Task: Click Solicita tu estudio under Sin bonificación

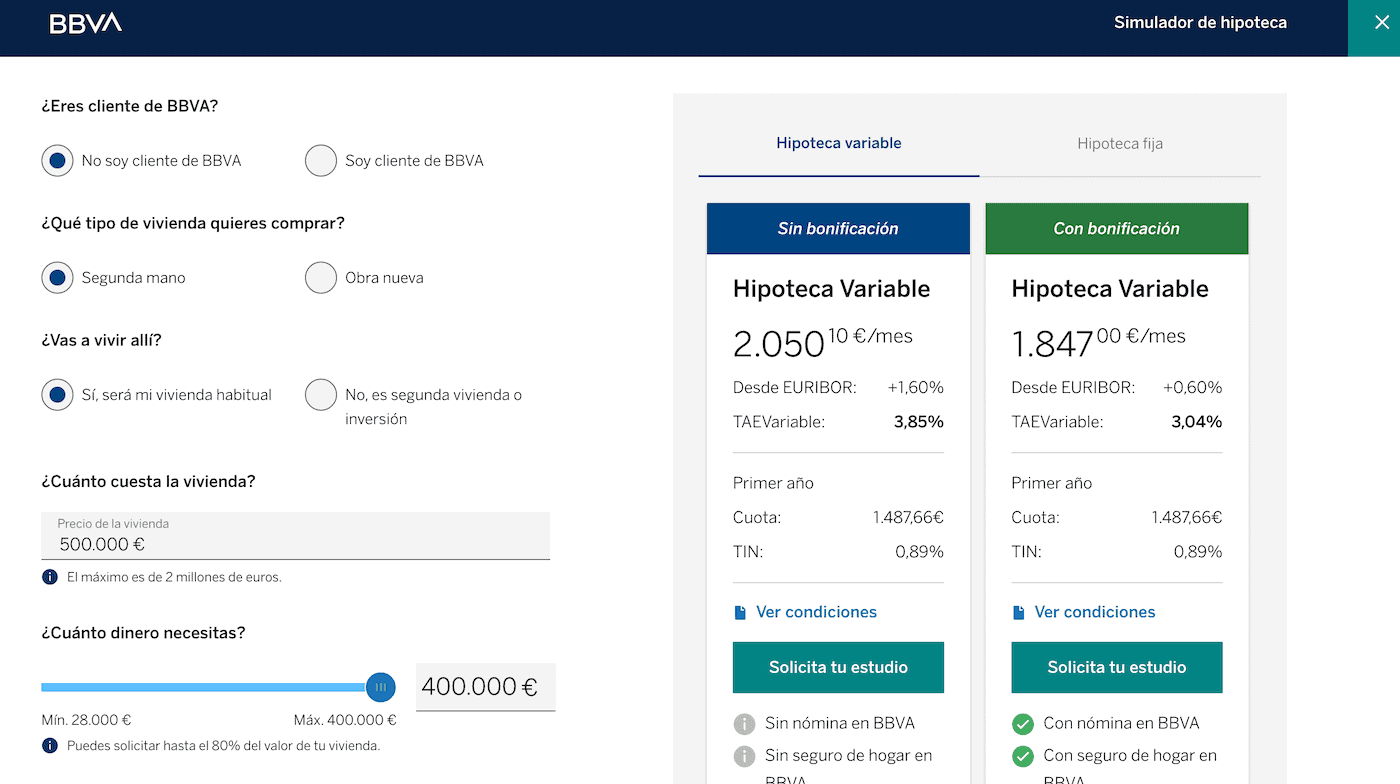Action: 838,667
